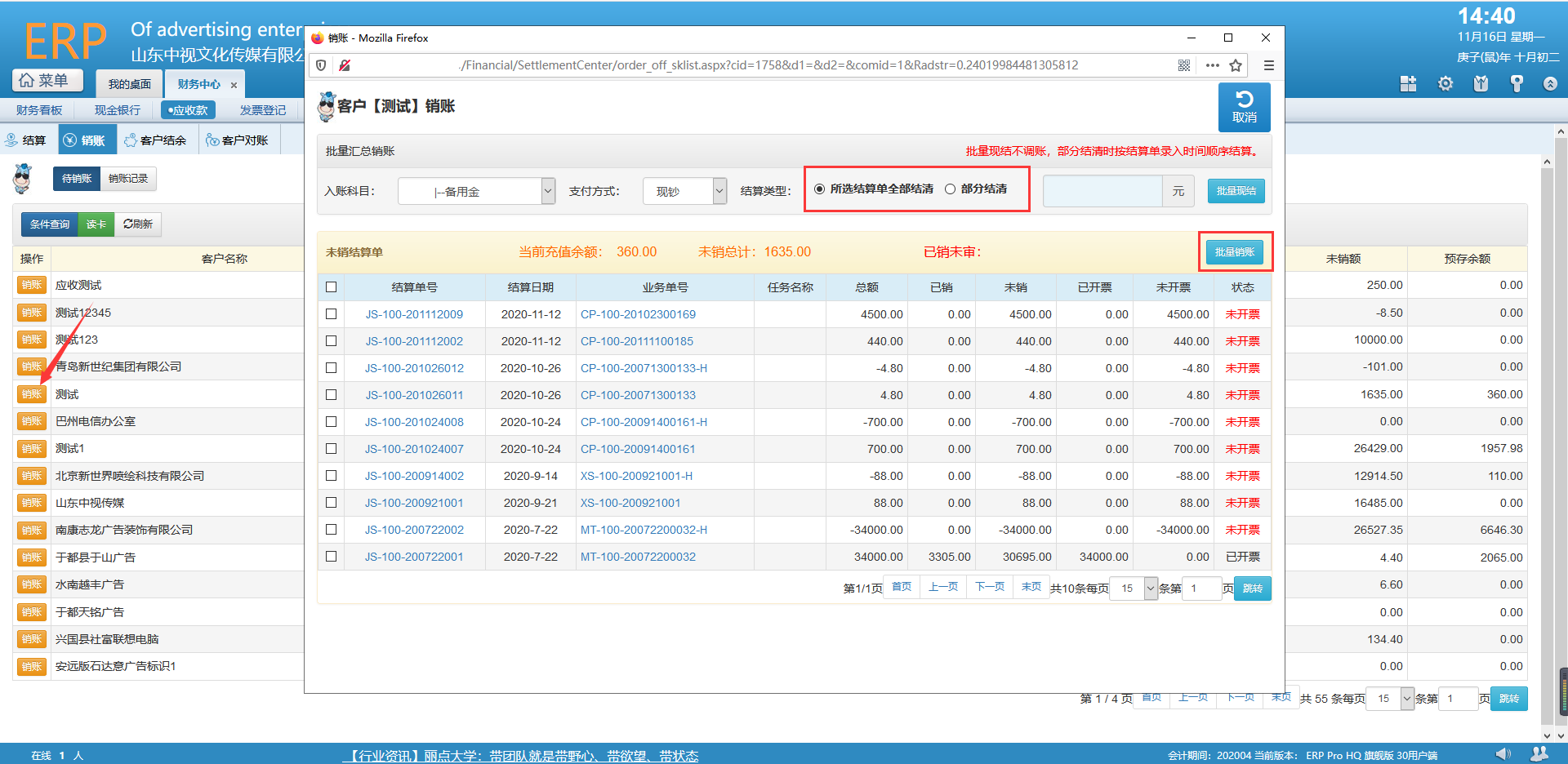The height and width of the screenshot is (764, 1568).
Task: Open per-page dropdown in main window
Action: [1390, 699]
